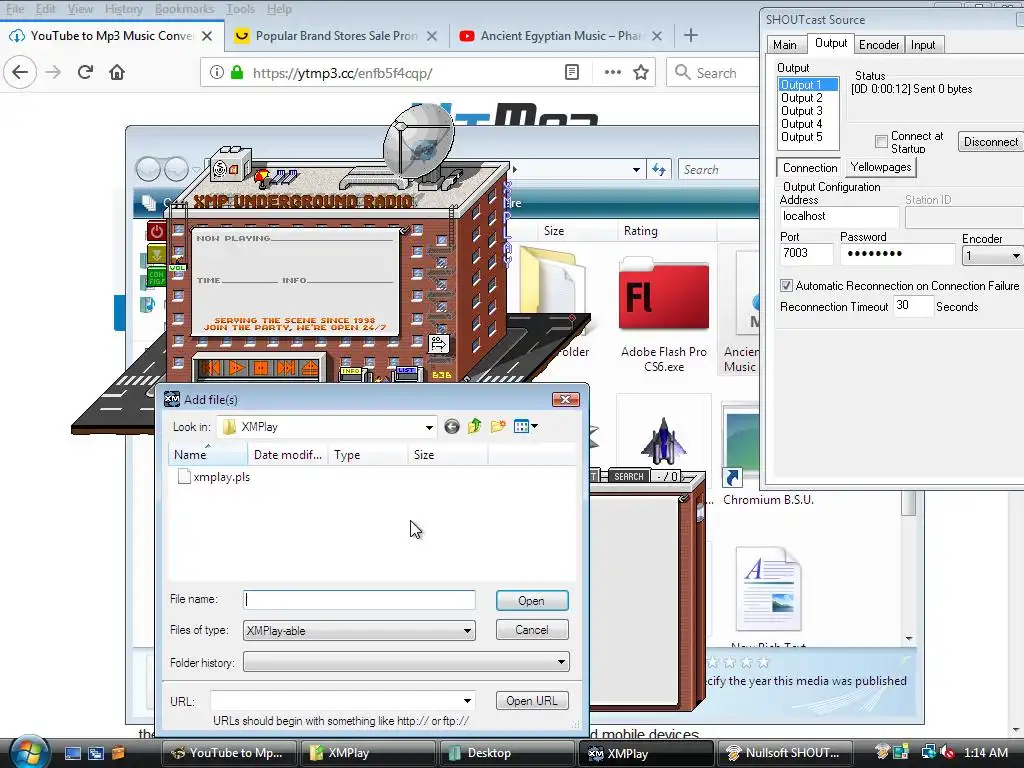Select Output 5 in output list

801,137
